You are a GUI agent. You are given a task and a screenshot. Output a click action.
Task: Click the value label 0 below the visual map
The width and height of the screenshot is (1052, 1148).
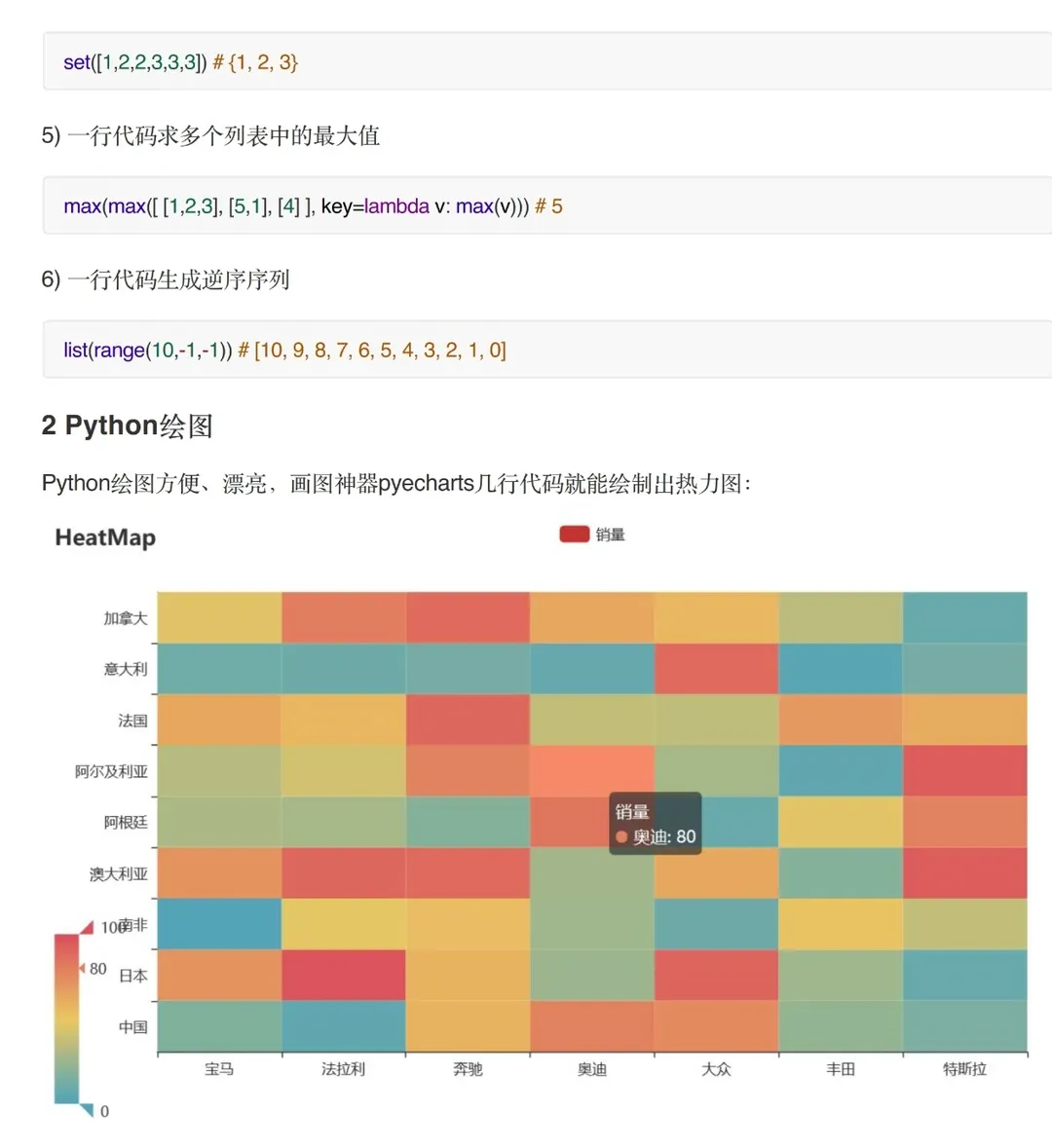104,1111
